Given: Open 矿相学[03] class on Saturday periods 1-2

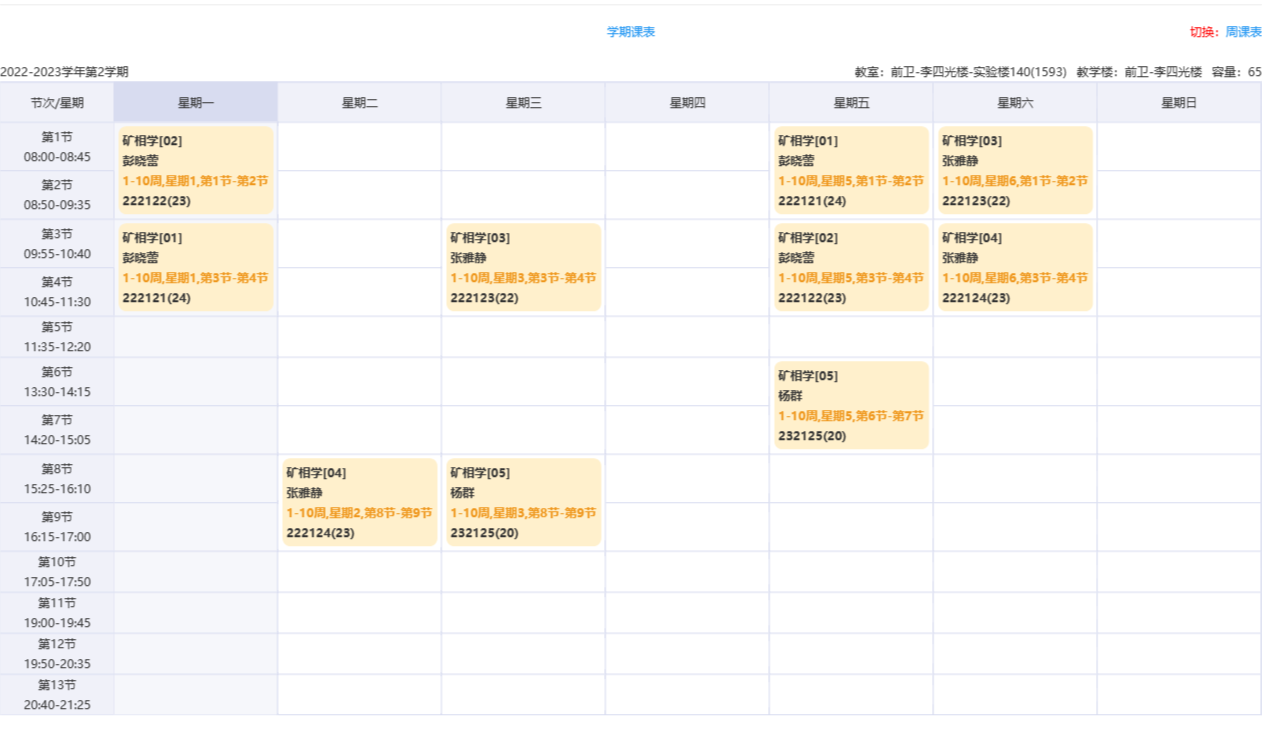Looking at the screenshot, I should (1015, 170).
